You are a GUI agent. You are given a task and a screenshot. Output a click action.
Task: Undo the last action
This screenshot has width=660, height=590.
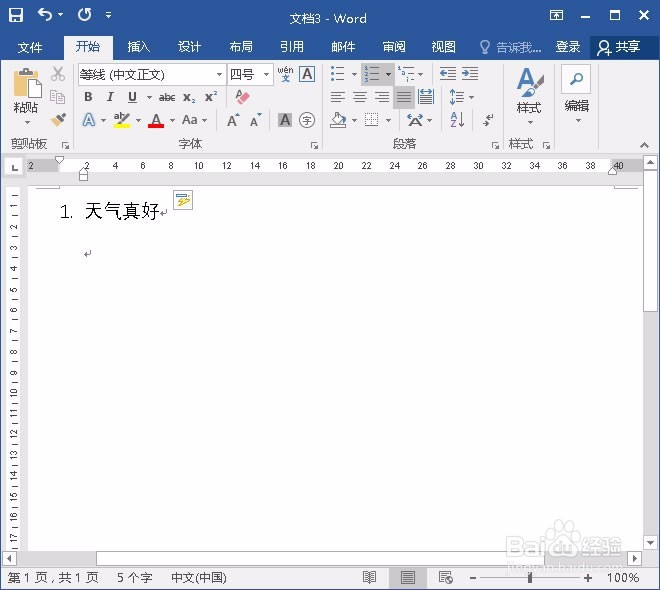pyautogui.click(x=45, y=15)
